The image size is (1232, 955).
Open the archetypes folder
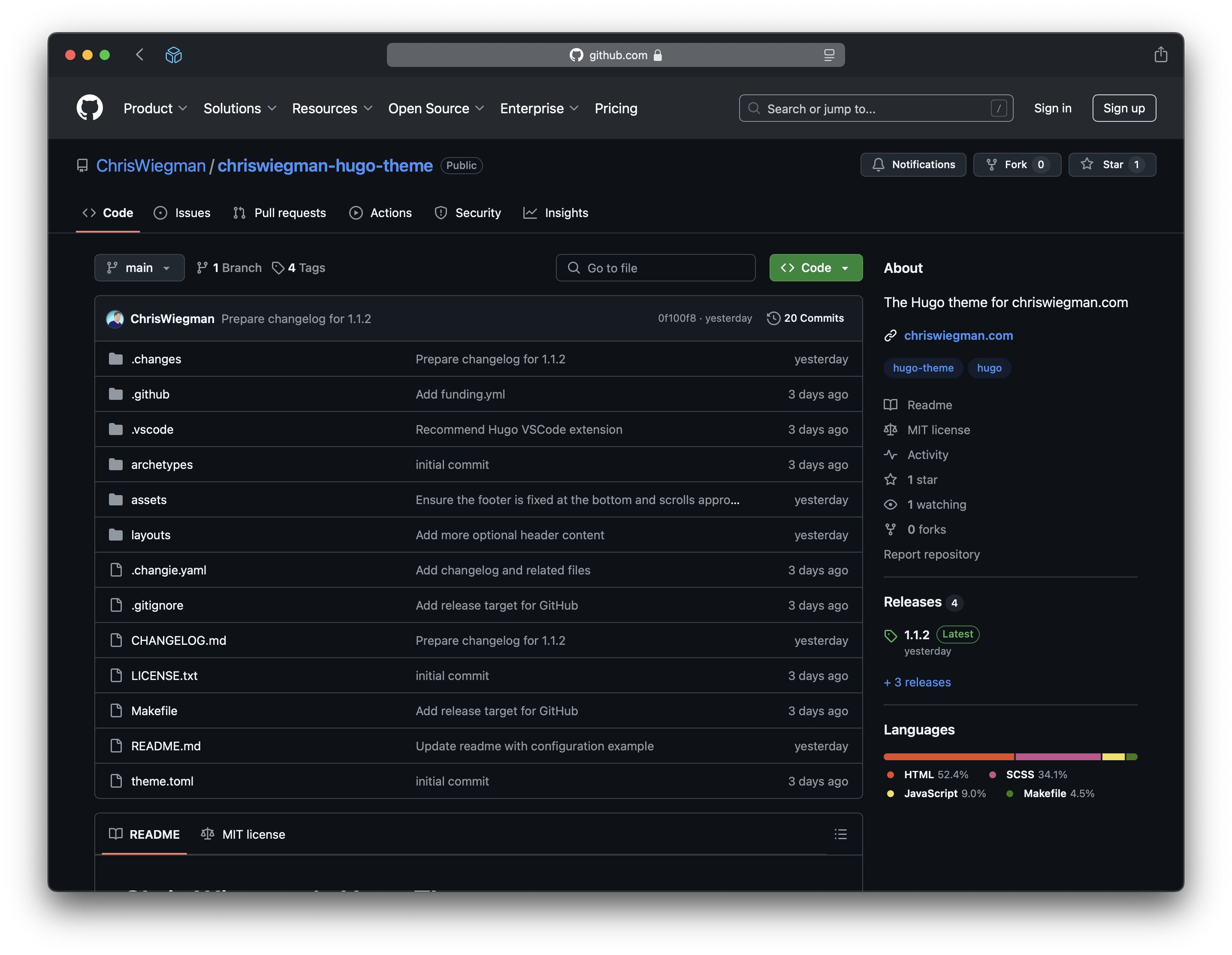[x=162, y=465]
